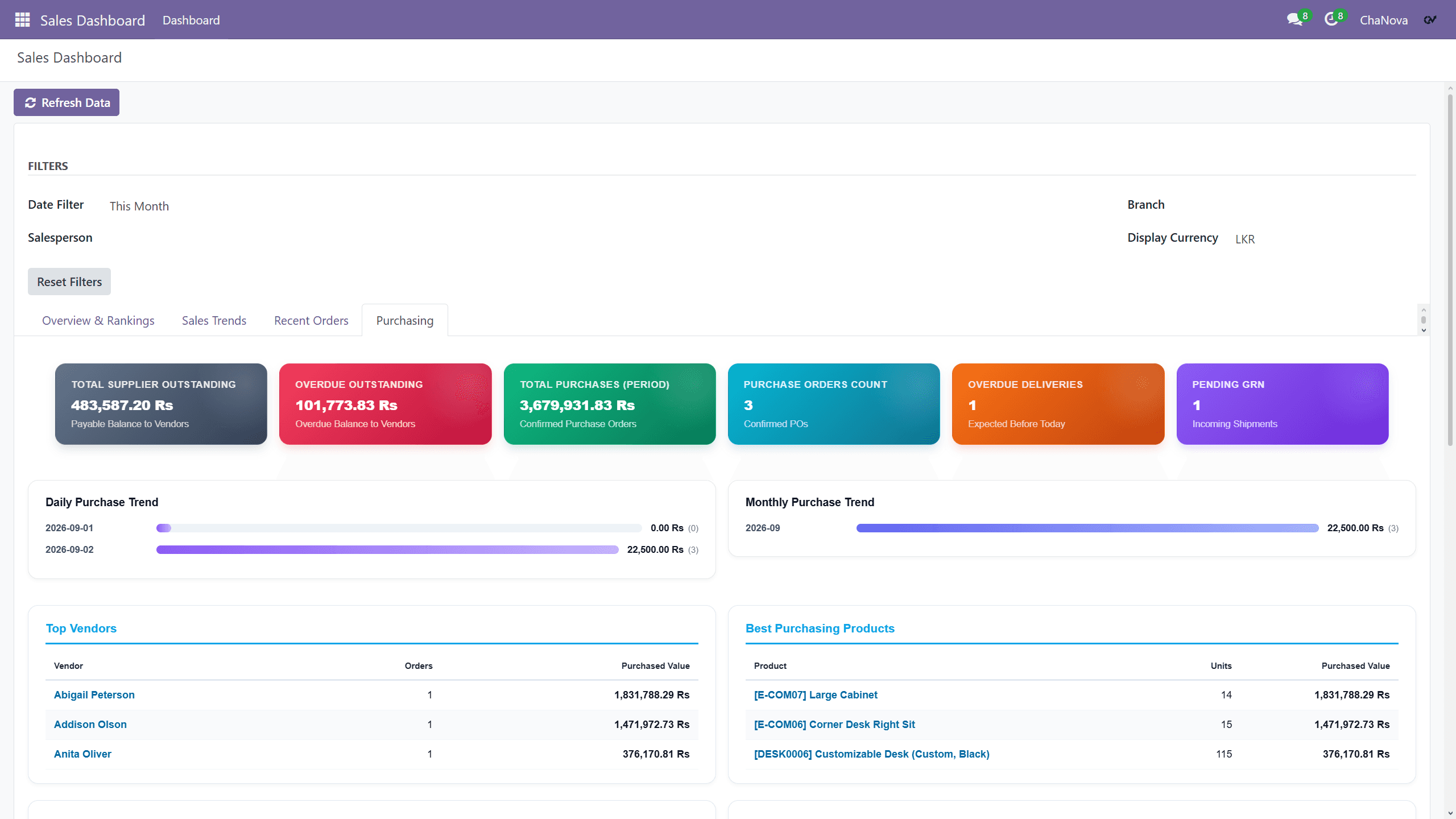Click the tab strip scroll-down arrow
Image resolution: width=1456 pixels, height=819 pixels.
coord(1424,330)
